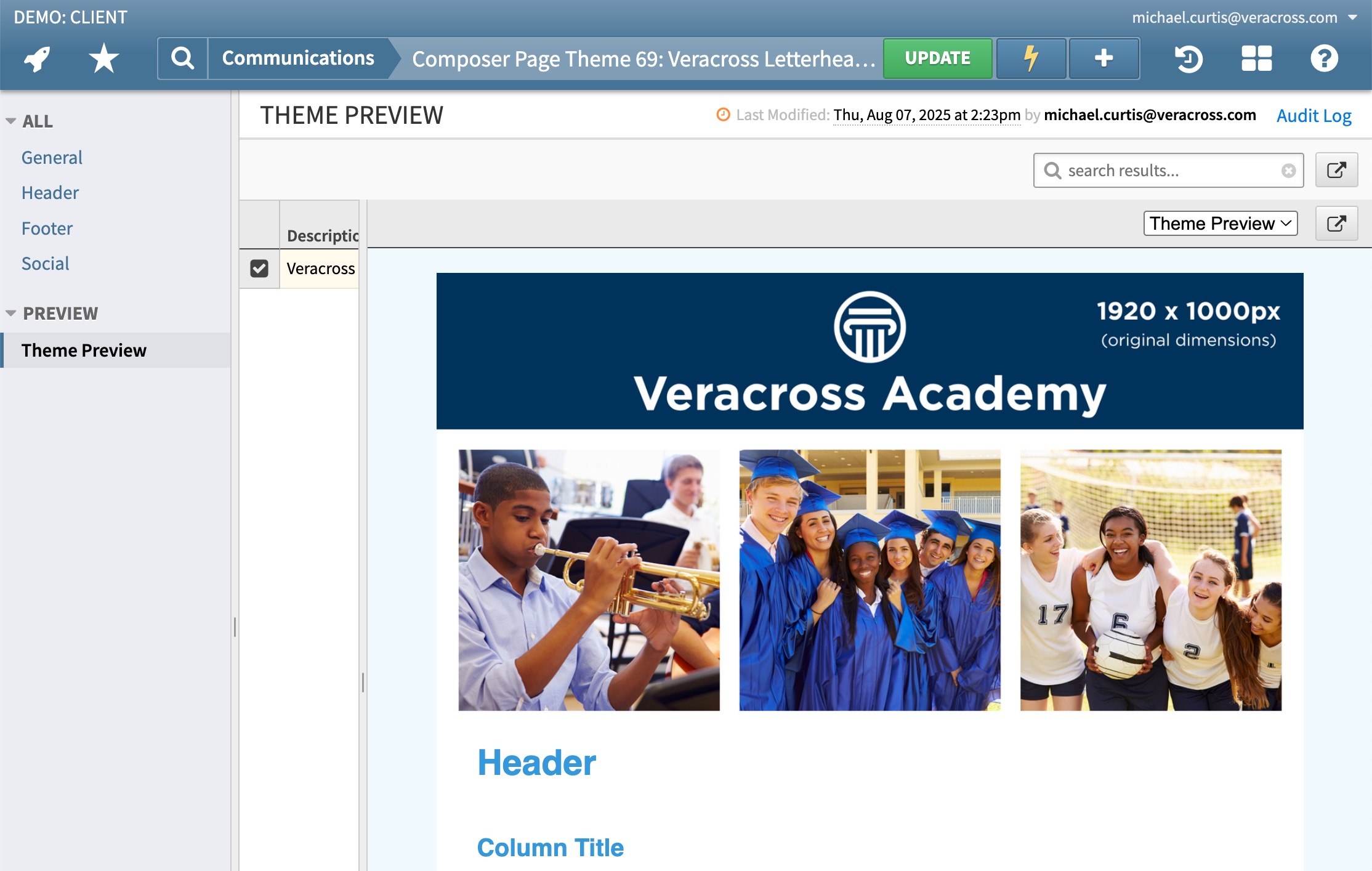Open the grid dashboard icon
This screenshot has height=871, width=1372.
click(1256, 59)
